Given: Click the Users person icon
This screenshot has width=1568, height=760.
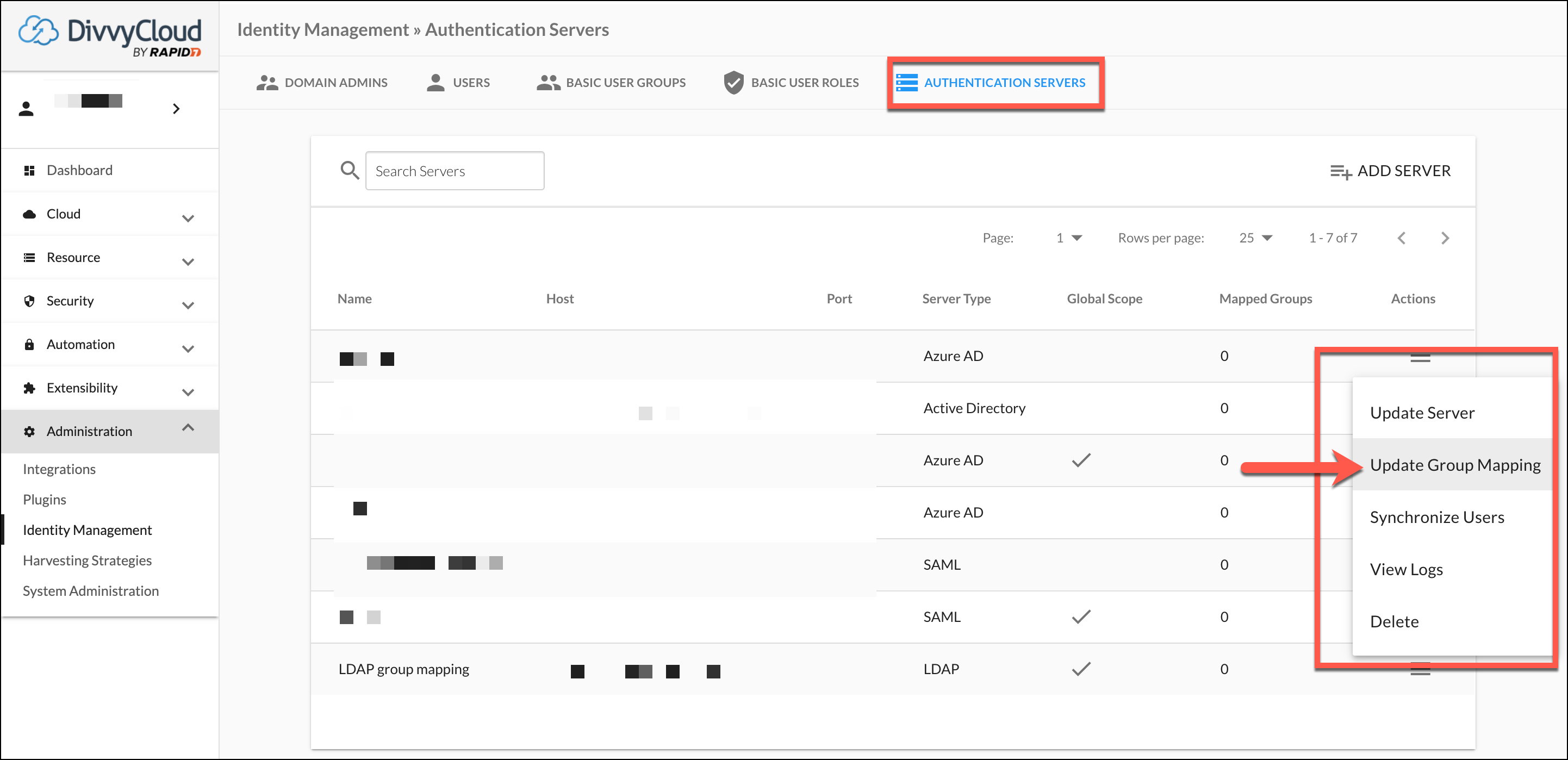Looking at the screenshot, I should coord(435,83).
